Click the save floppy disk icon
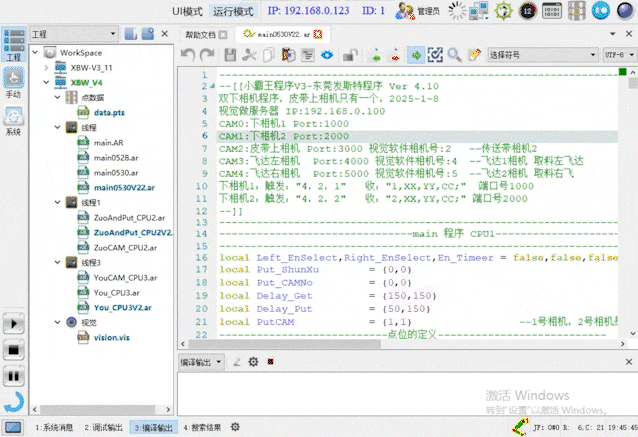 coord(230,55)
